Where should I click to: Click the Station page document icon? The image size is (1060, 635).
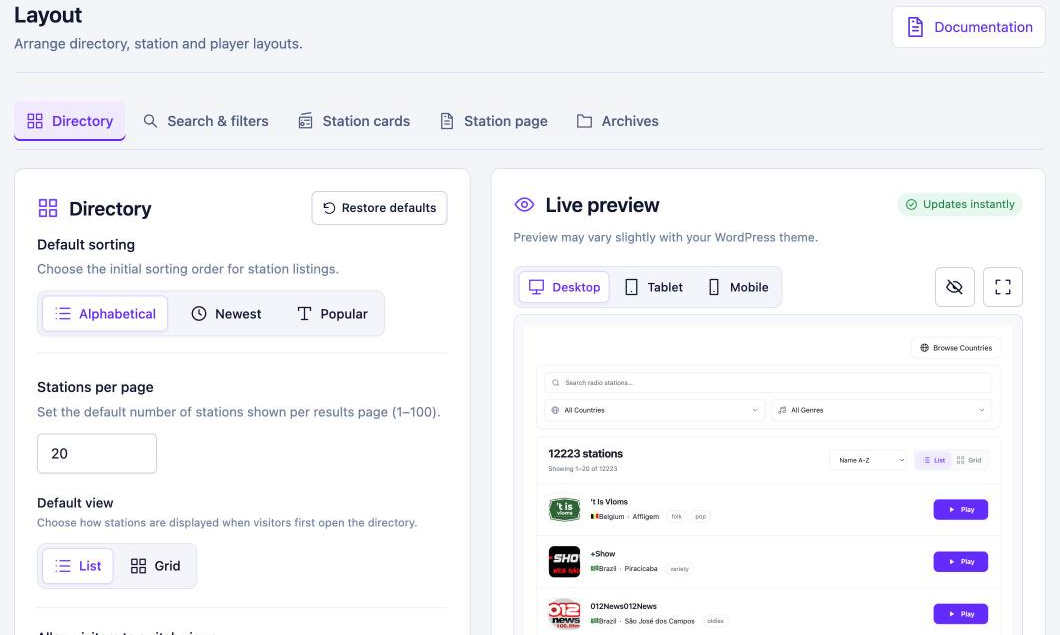(447, 121)
